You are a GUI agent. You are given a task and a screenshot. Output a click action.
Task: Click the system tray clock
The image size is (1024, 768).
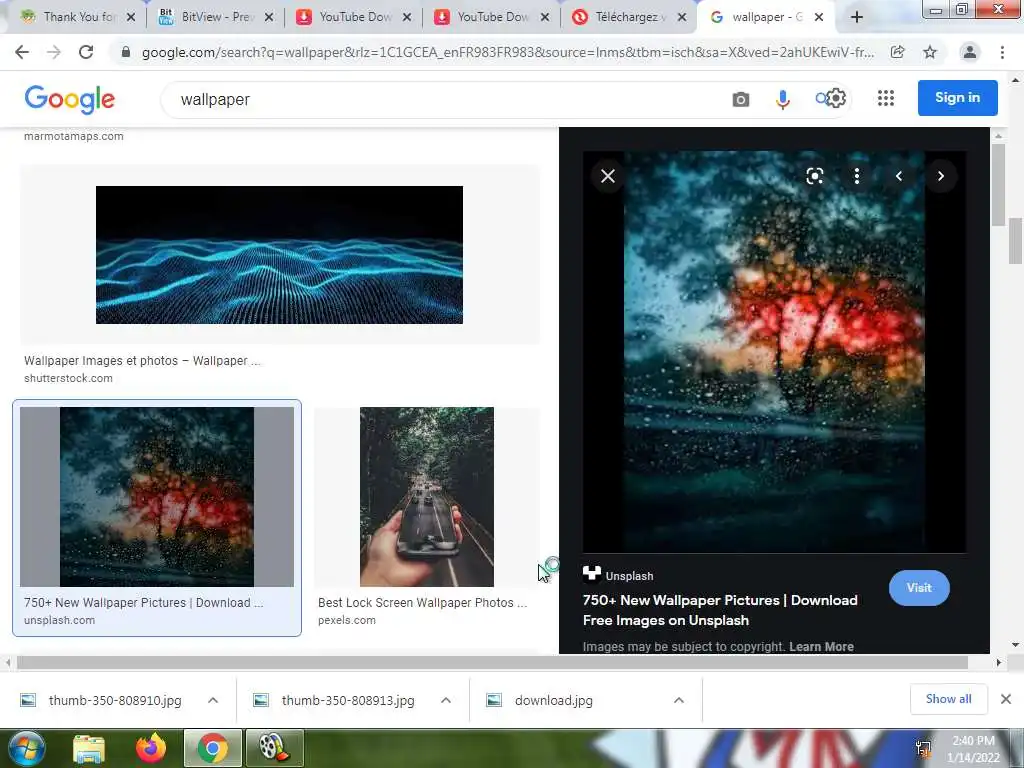[973, 749]
